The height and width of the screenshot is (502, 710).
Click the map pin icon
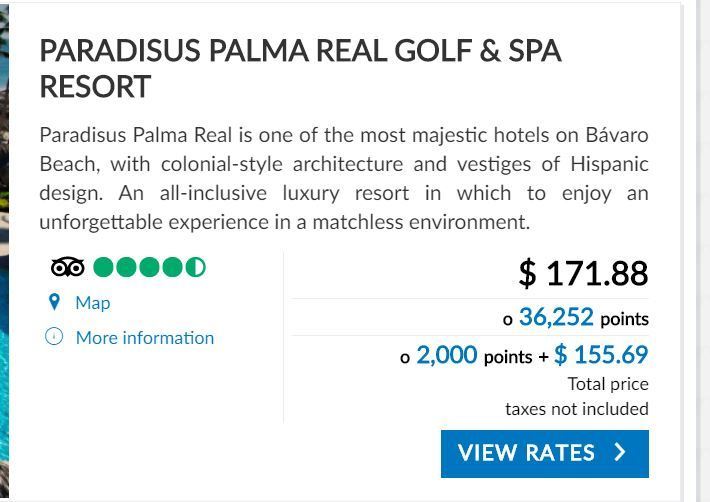(x=54, y=302)
